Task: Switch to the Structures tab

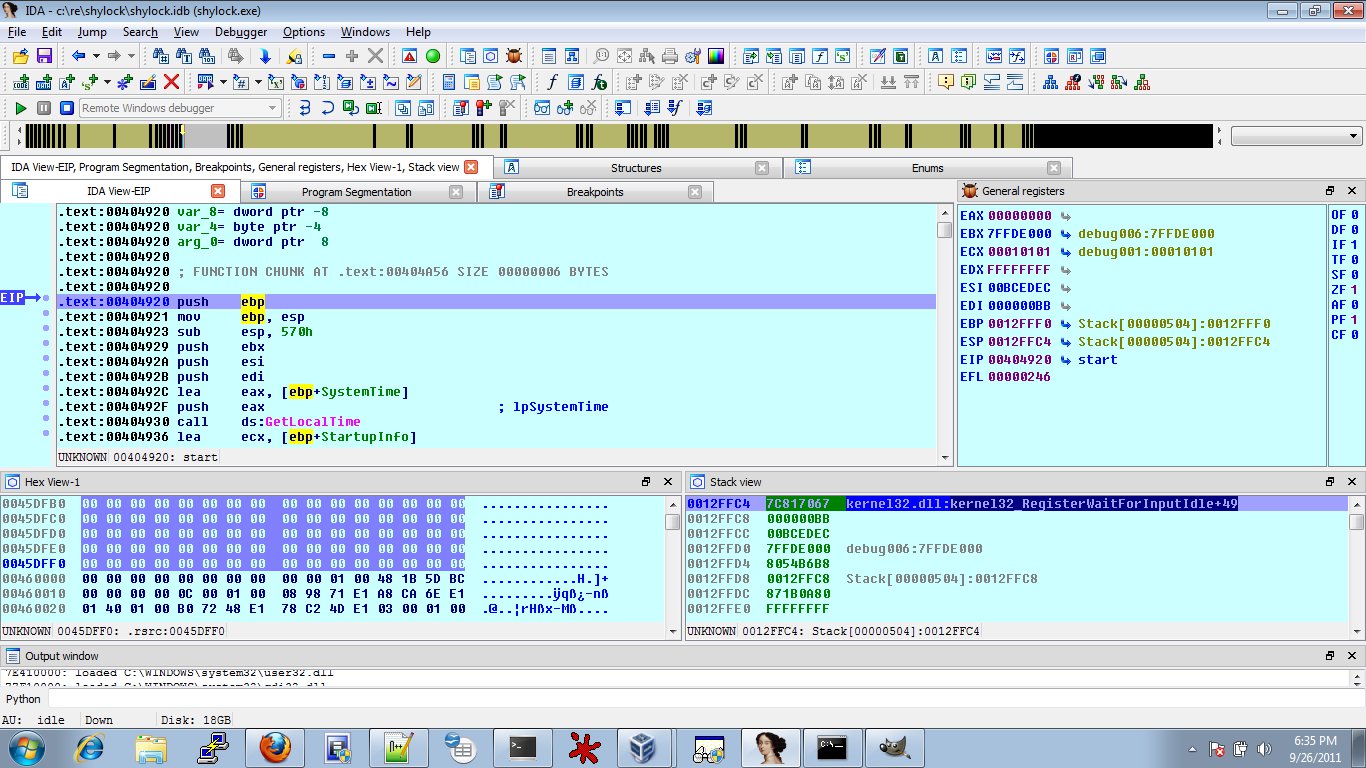Action: tap(637, 168)
